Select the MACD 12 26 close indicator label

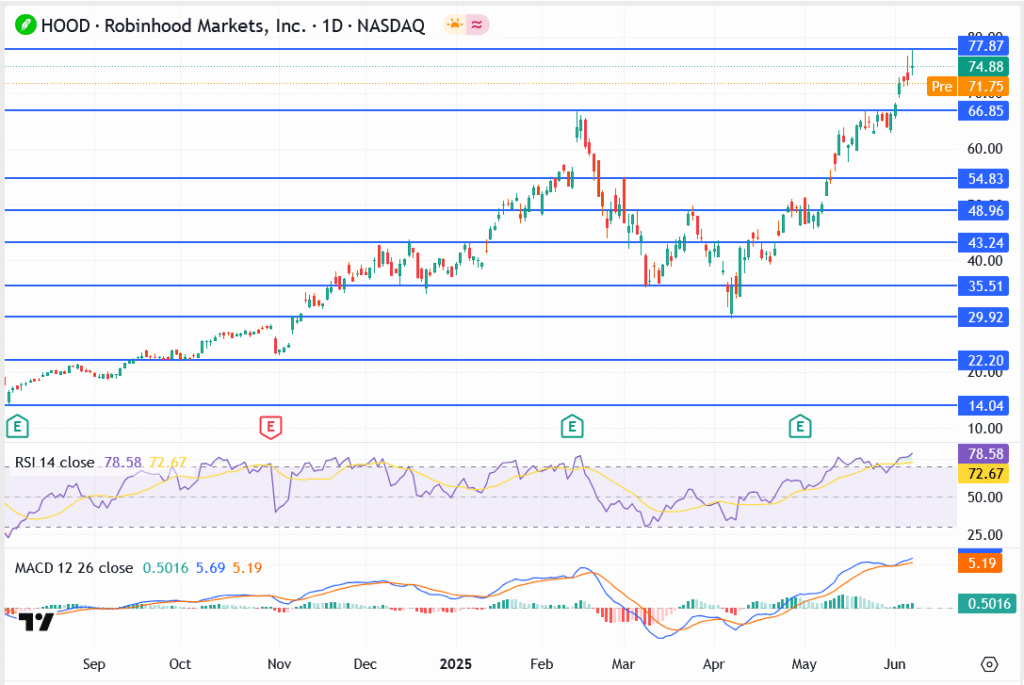[73, 568]
